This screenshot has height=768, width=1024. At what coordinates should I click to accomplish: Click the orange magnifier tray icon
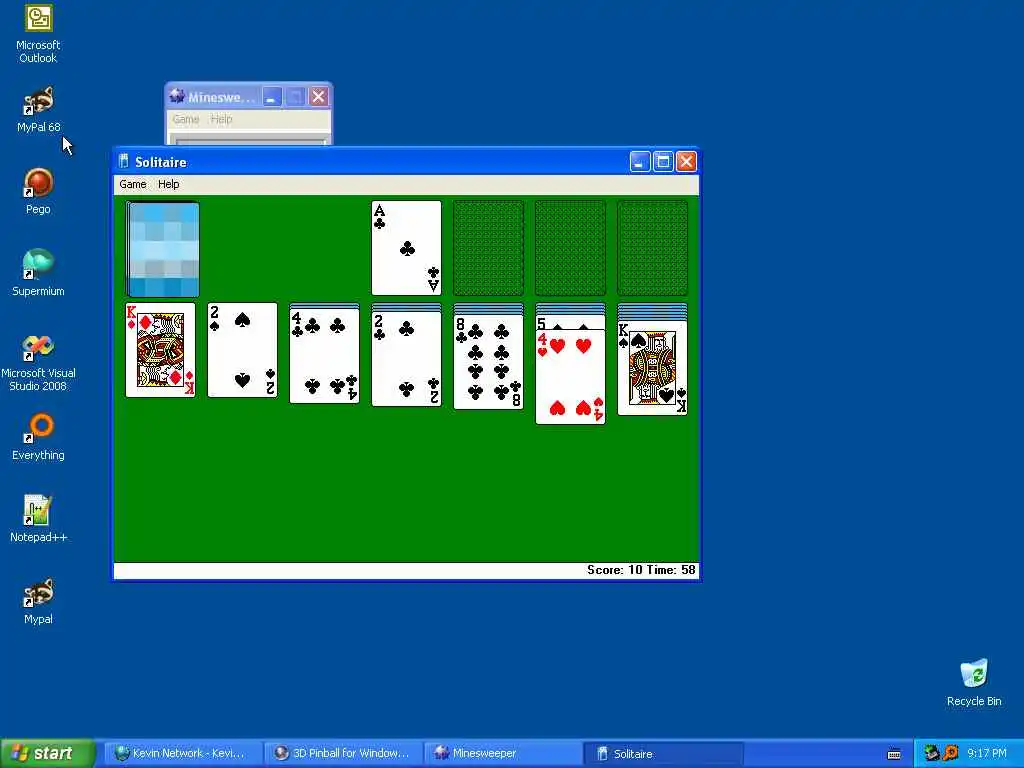951,753
